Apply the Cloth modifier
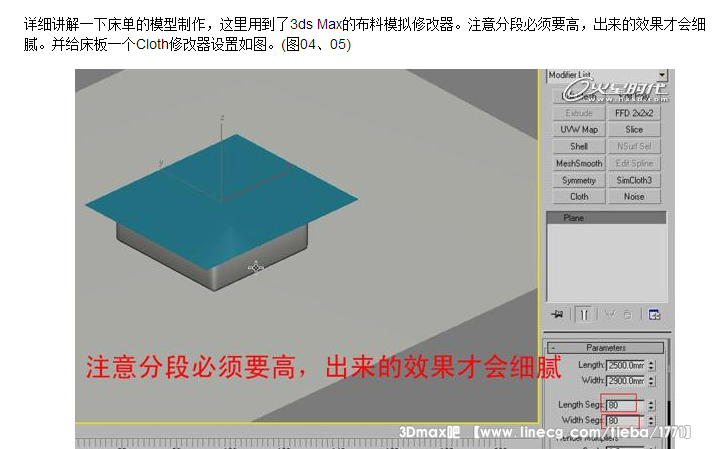 (x=579, y=196)
